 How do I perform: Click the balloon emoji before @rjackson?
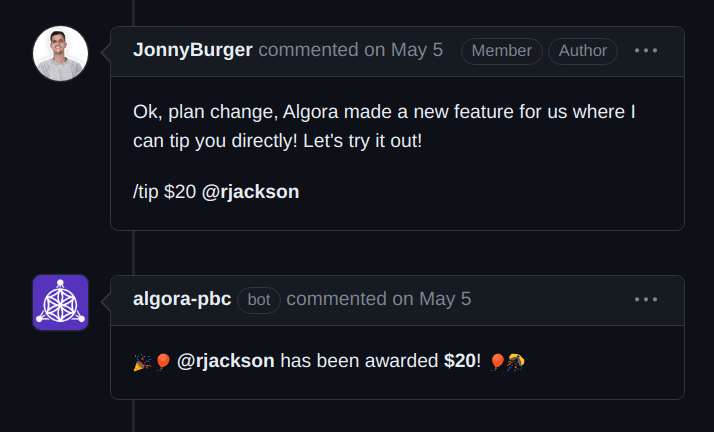coord(162,362)
